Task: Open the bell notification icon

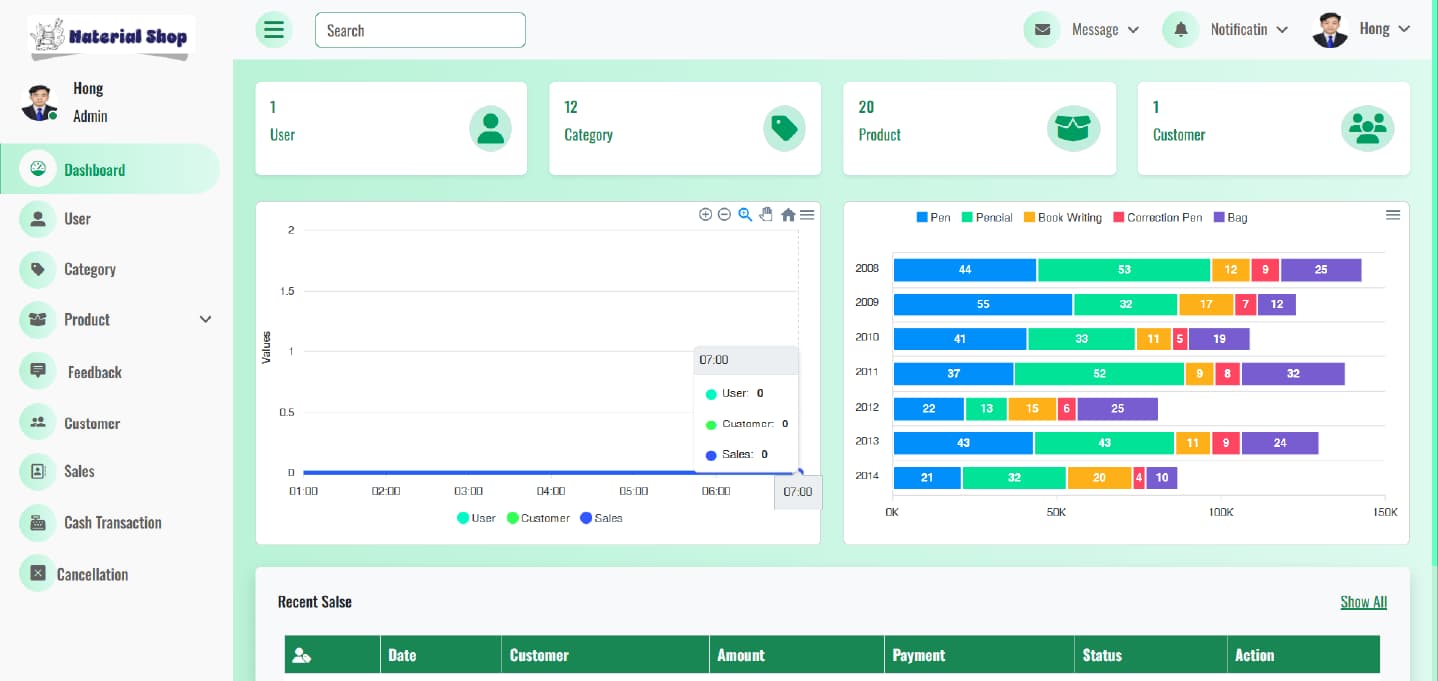Action: pyautogui.click(x=1180, y=30)
